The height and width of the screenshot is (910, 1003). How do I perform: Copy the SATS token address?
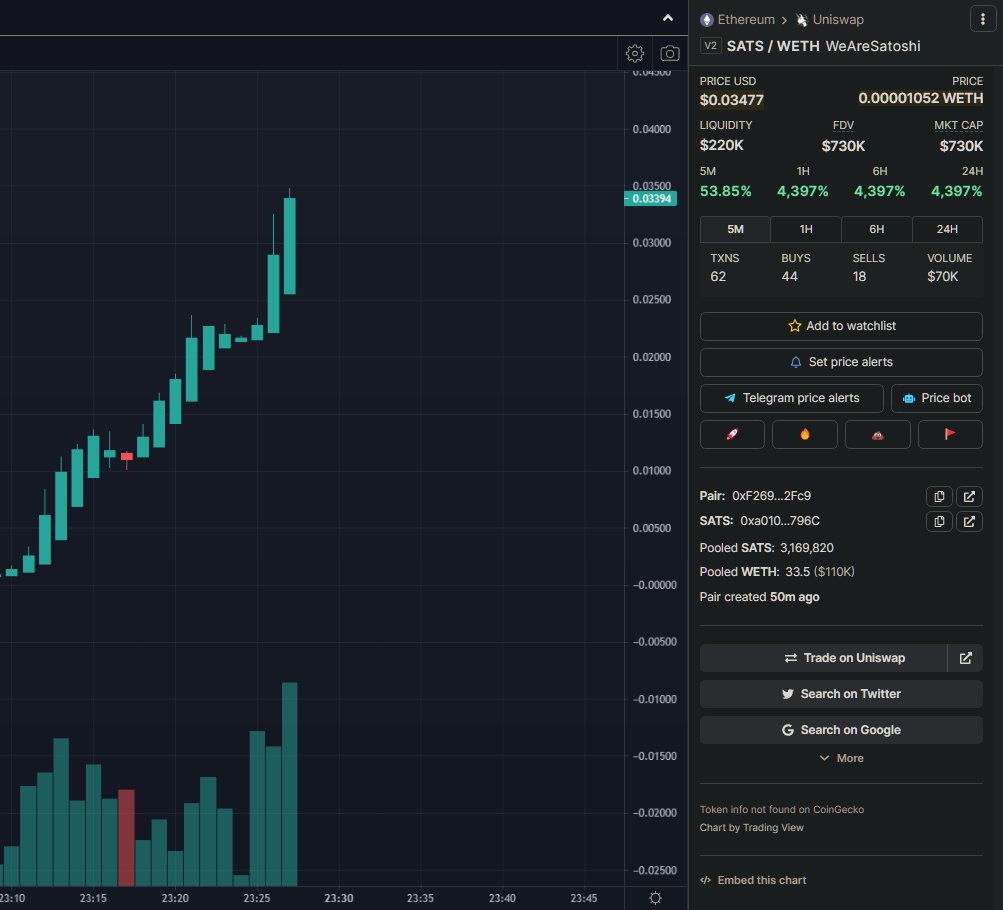(x=939, y=521)
